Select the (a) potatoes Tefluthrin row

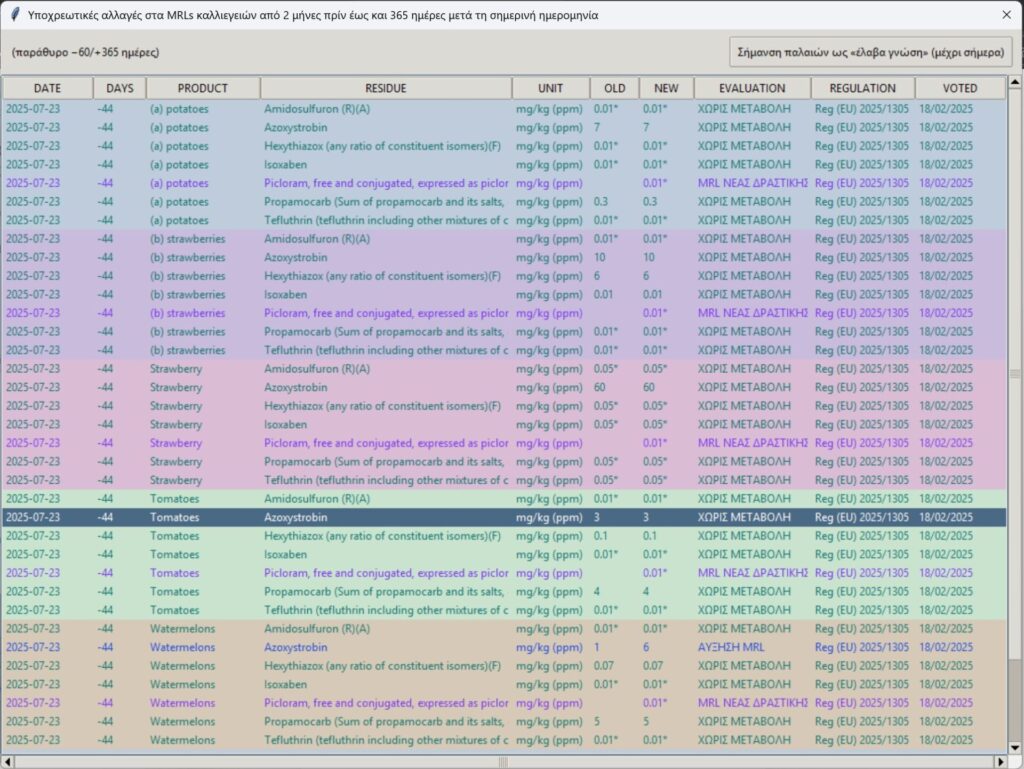pos(504,221)
